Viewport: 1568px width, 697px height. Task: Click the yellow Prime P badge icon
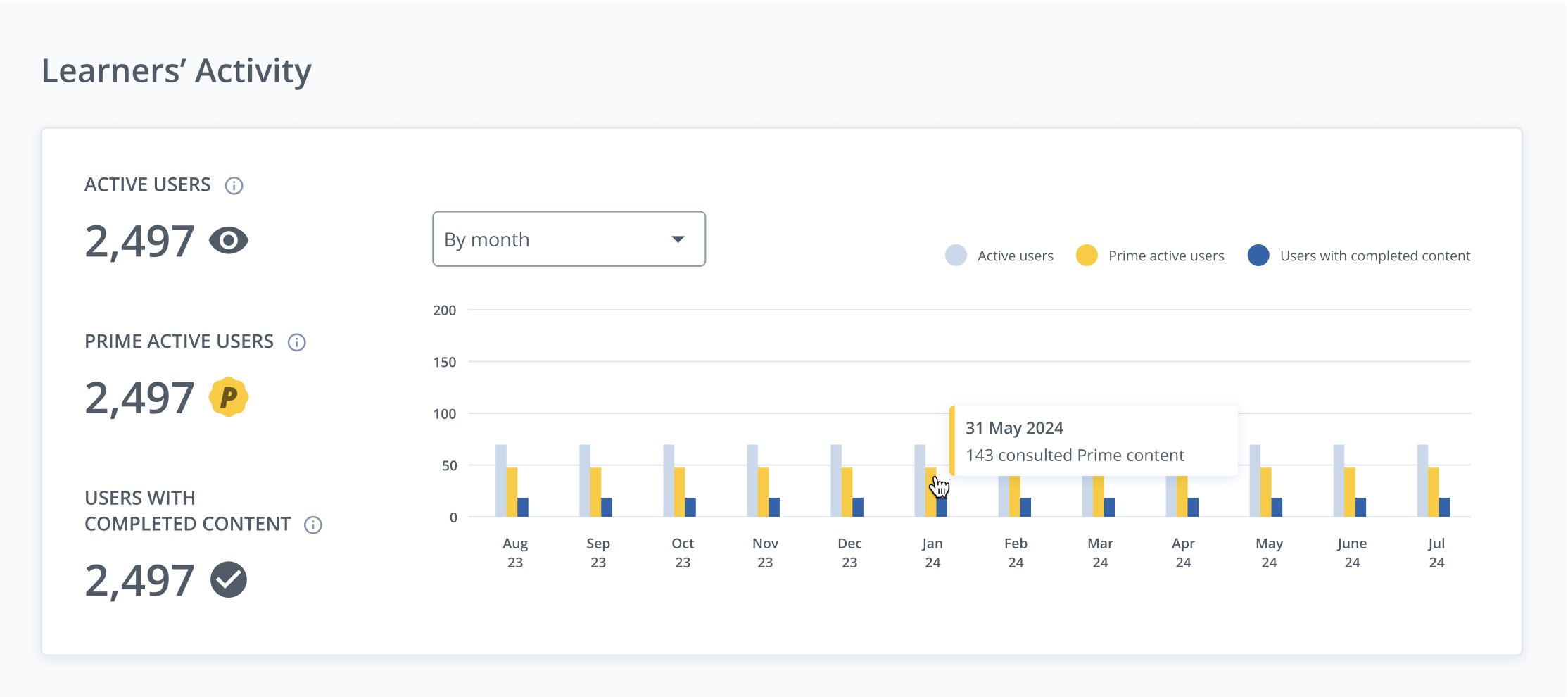229,397
